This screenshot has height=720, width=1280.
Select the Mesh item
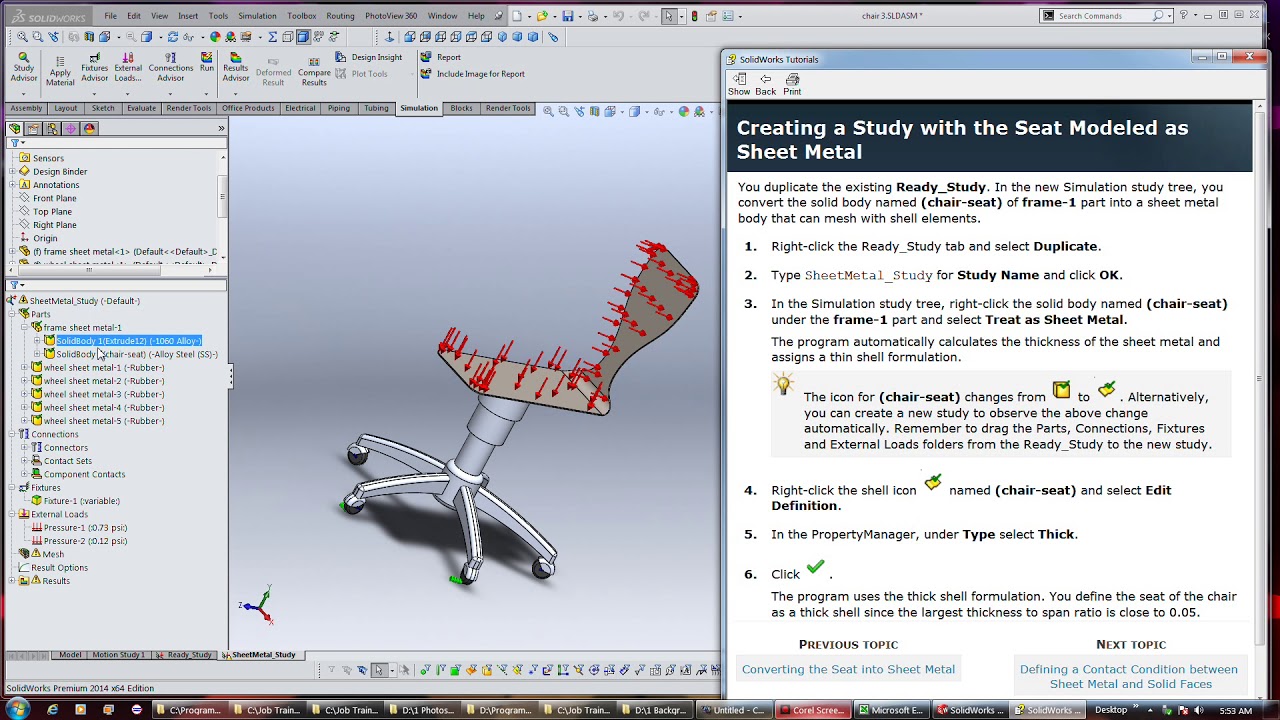click(x=53, y=554)
